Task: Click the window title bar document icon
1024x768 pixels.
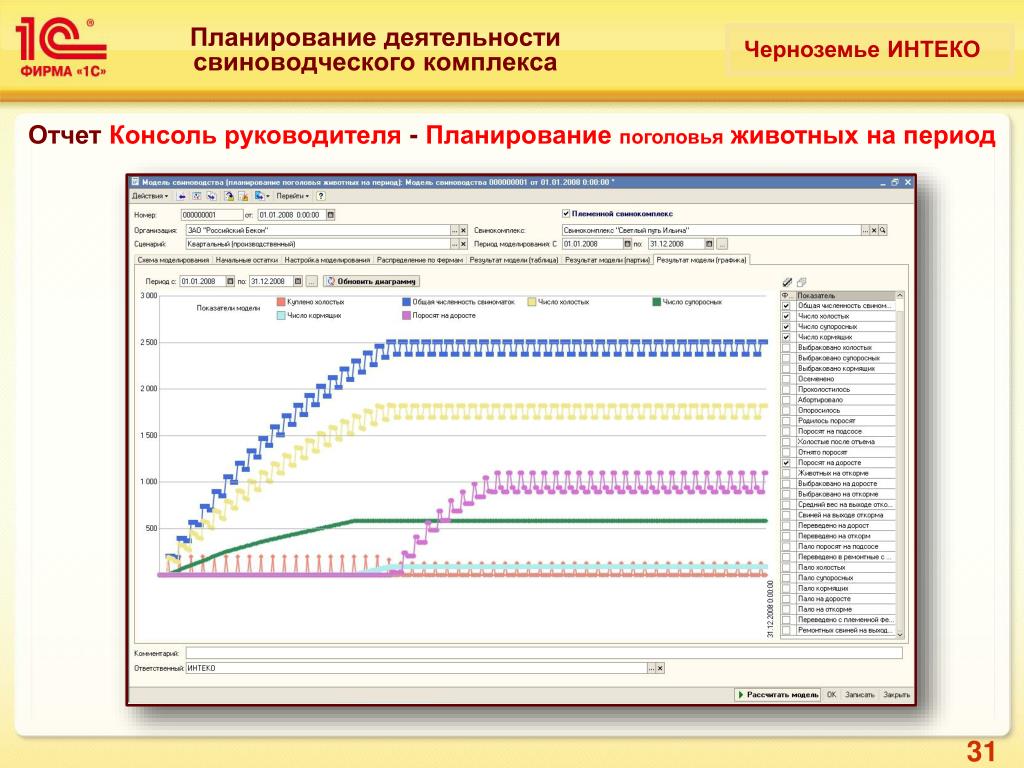Action: pos(135,182)
